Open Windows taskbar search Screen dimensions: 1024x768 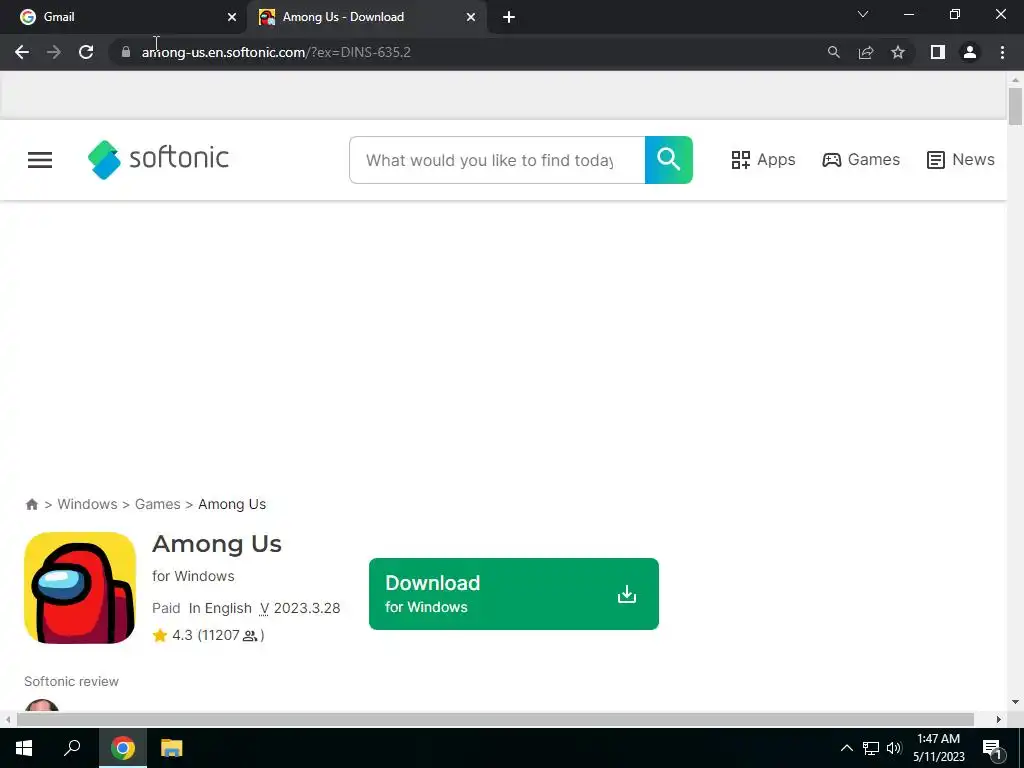pyautogui.click(x=72, y=748)
